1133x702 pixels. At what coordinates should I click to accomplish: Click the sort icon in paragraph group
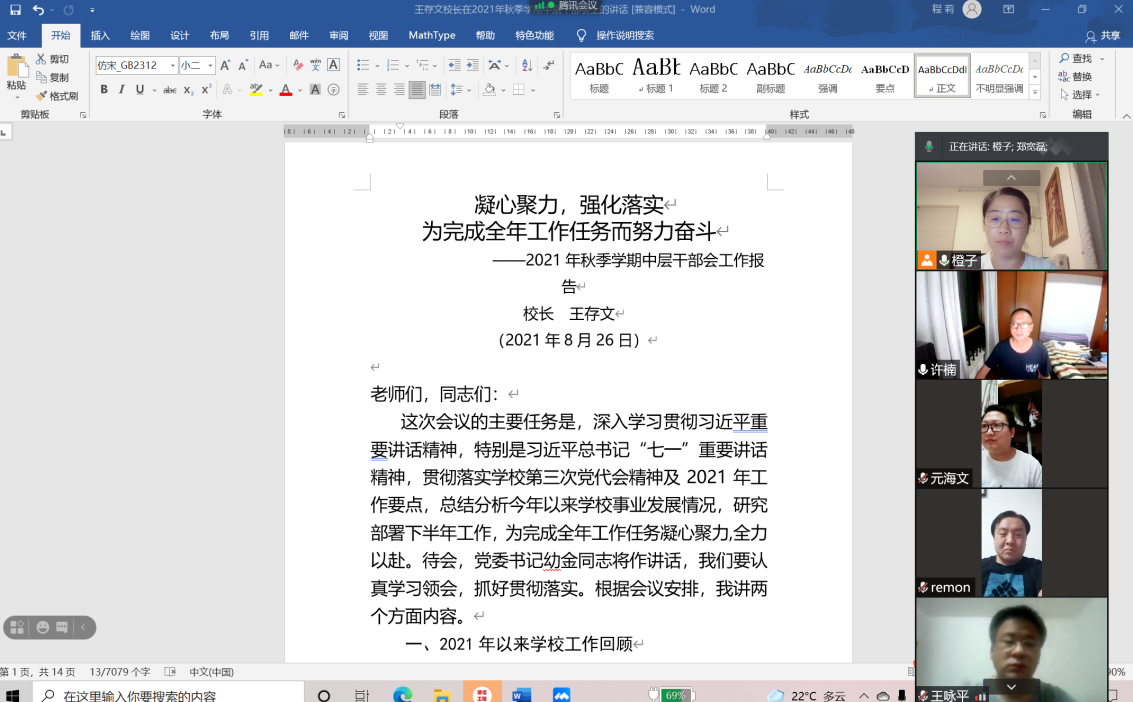point(526,65)
